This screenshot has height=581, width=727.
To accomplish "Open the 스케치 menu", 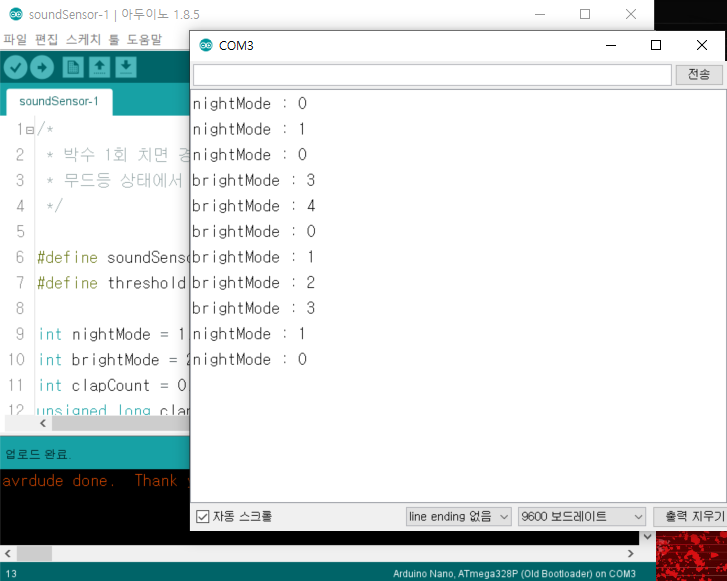I will [83, 40].
